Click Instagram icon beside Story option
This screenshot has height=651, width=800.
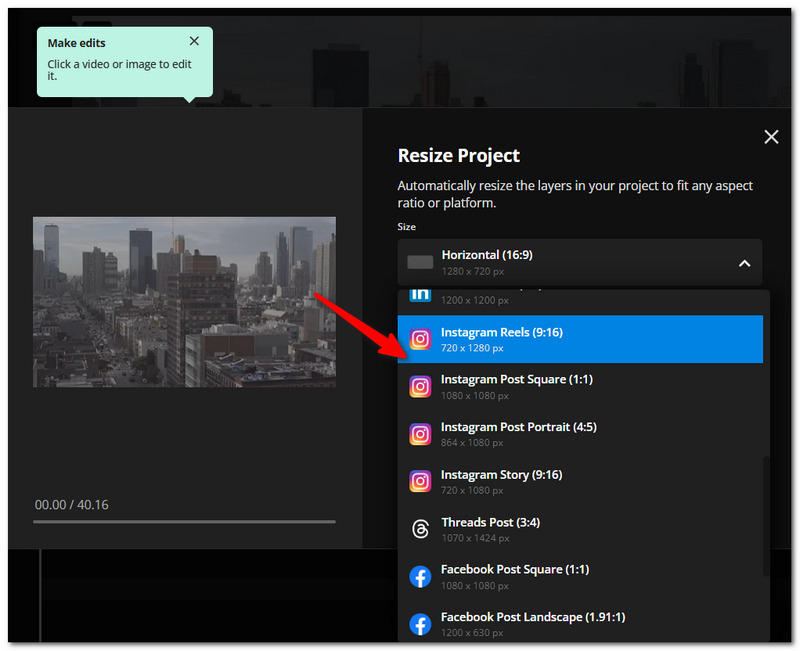(x=420, y=482)
